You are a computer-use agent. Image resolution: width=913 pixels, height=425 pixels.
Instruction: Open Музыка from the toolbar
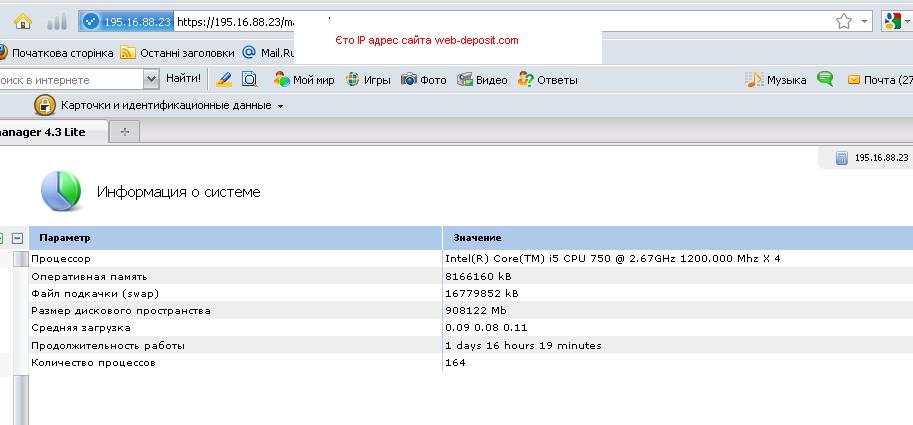[x=776, y=80]
